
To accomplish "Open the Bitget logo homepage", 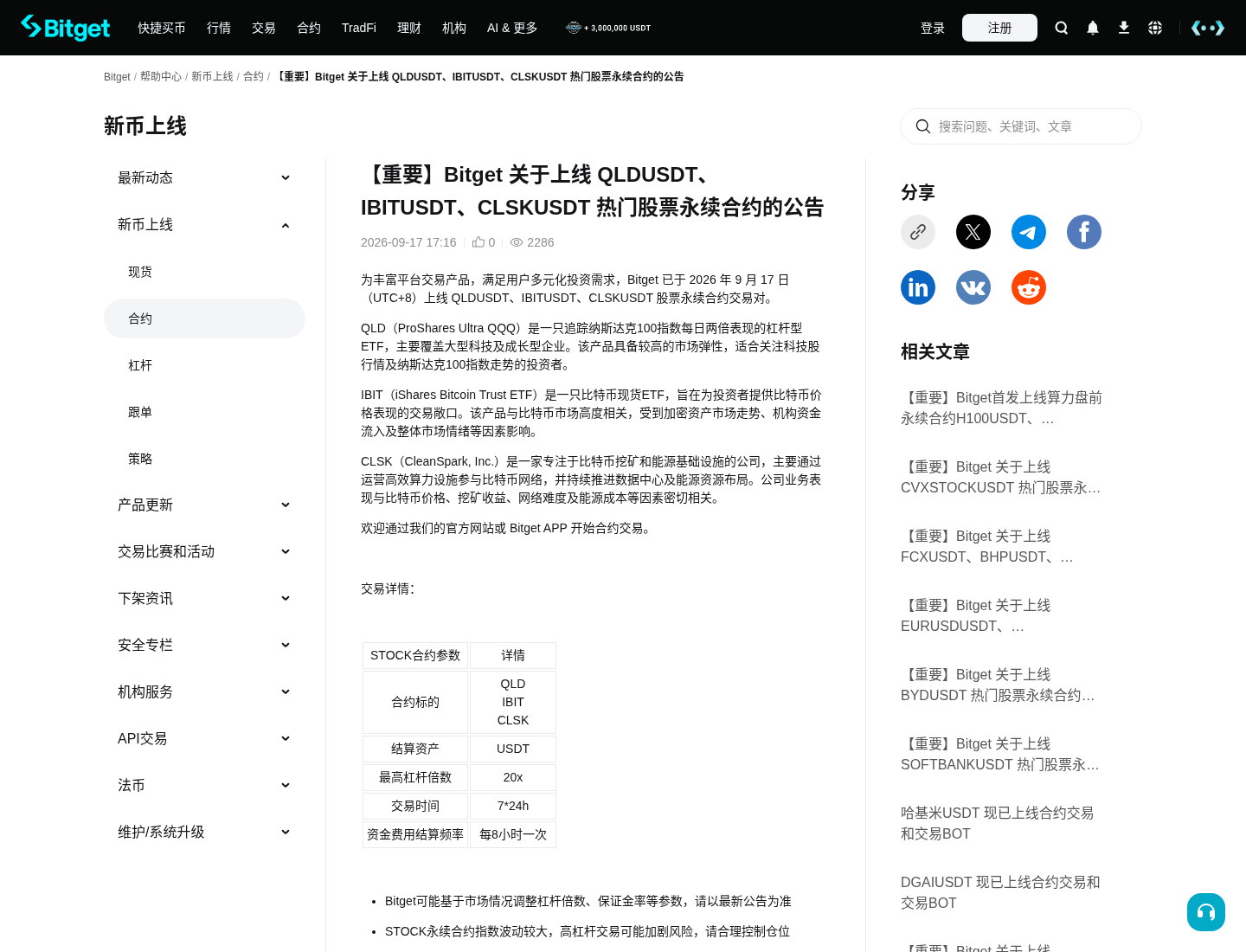I will (x=66, y=28).
